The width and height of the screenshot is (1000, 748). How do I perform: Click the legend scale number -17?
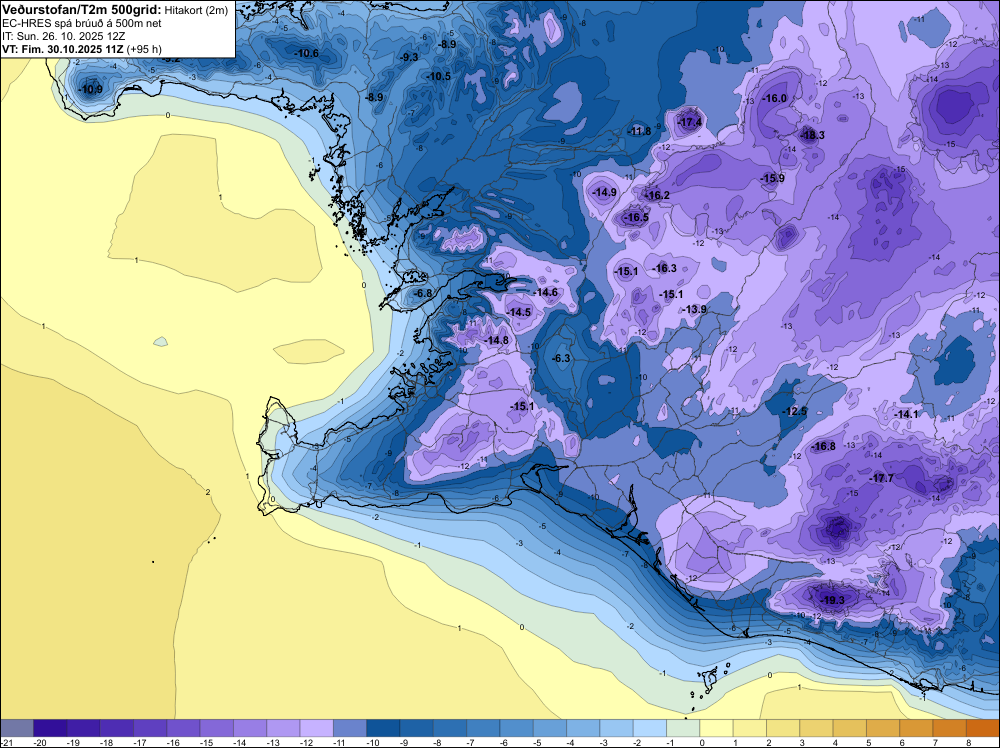coord(140,743)
